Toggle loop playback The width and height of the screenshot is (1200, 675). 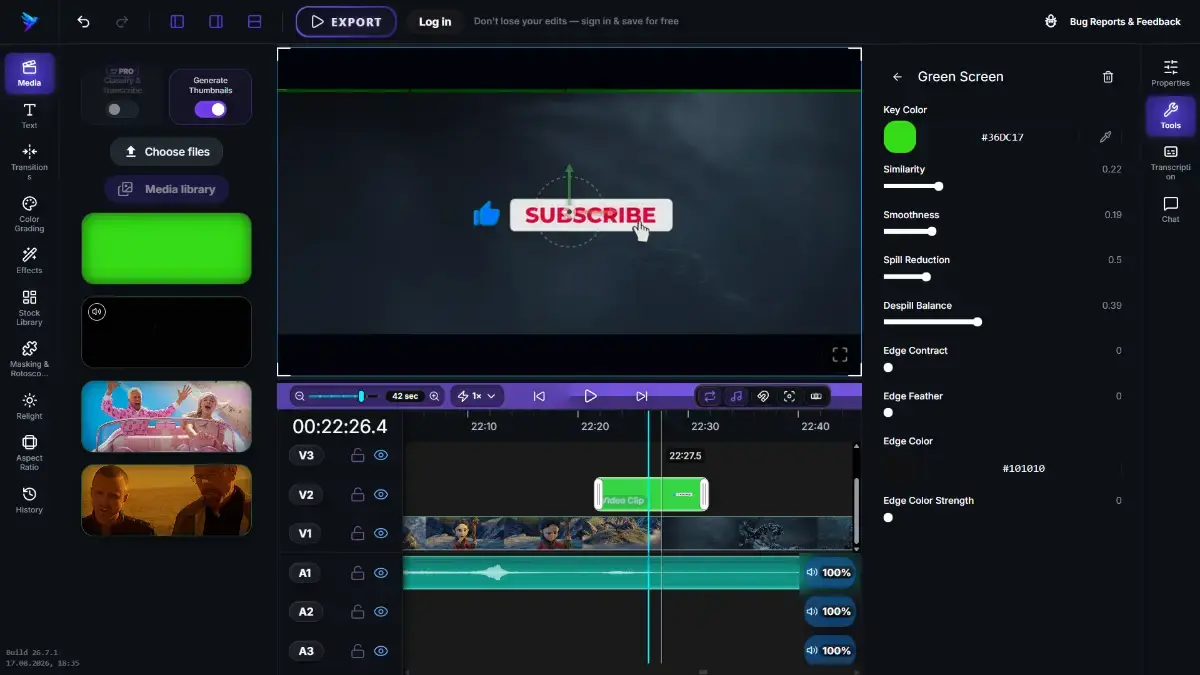click(x=710, y=396)
